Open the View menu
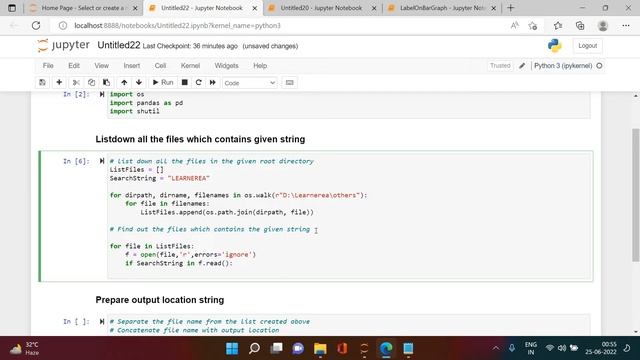The height and width of the screenshot is (360, 640). 102,66
